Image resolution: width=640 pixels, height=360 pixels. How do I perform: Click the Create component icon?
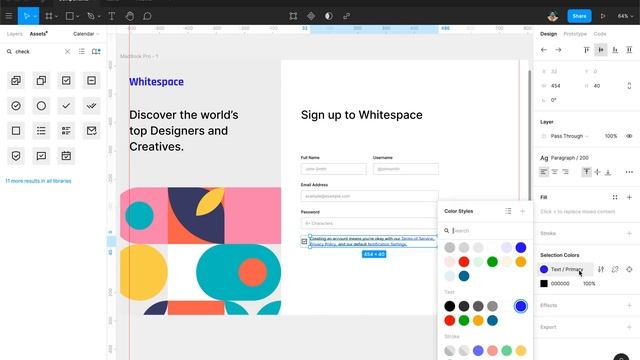(x=311, y=16)
